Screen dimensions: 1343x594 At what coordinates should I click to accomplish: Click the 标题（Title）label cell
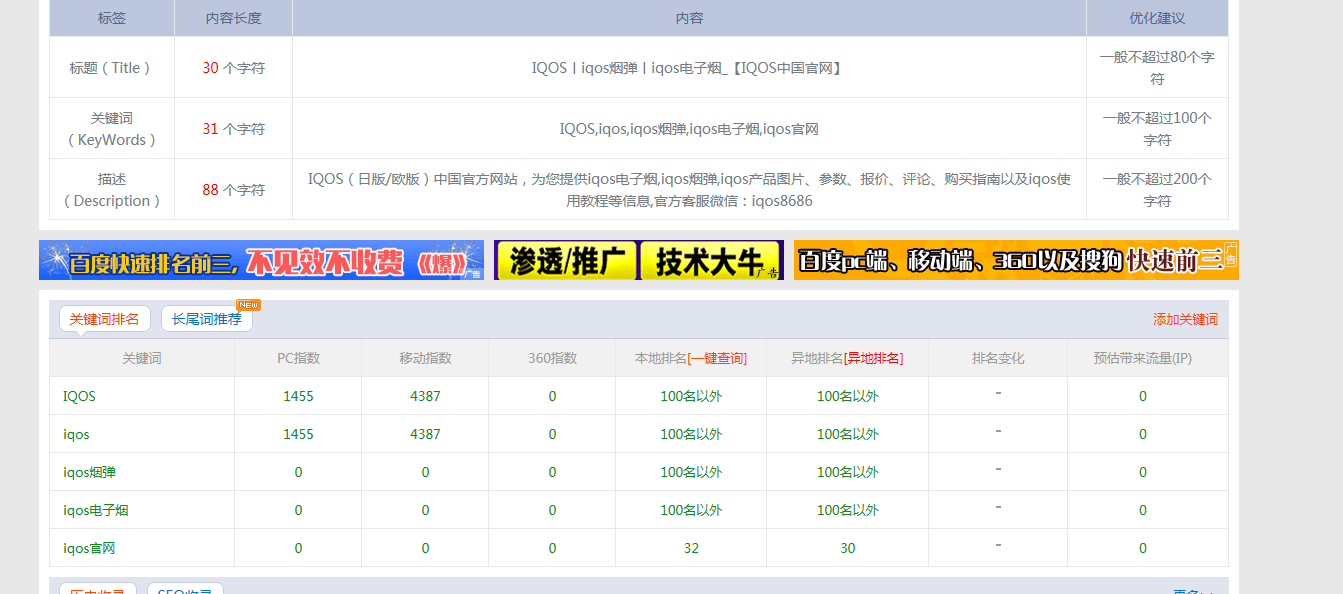[x=112, y=68]
